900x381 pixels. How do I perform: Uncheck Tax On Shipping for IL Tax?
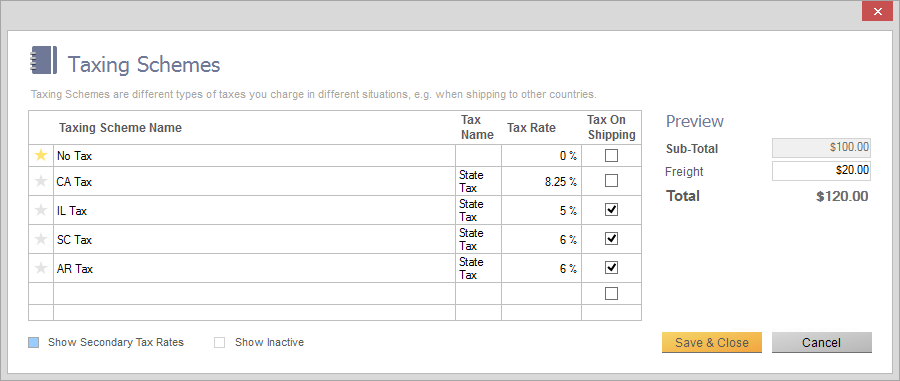tap(612, 210)
